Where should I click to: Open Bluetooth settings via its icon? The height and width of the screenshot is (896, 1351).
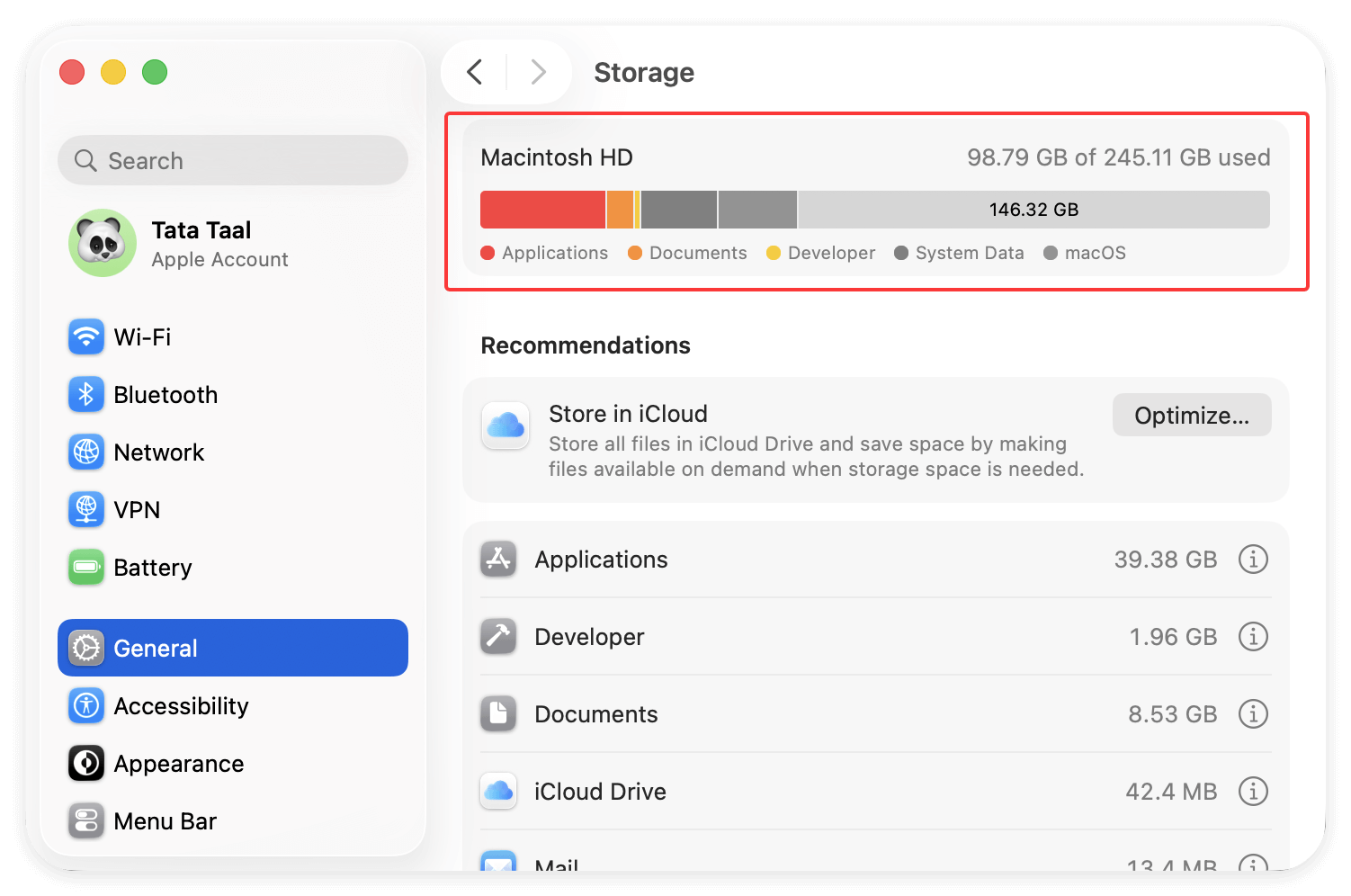tap(85, 394)
